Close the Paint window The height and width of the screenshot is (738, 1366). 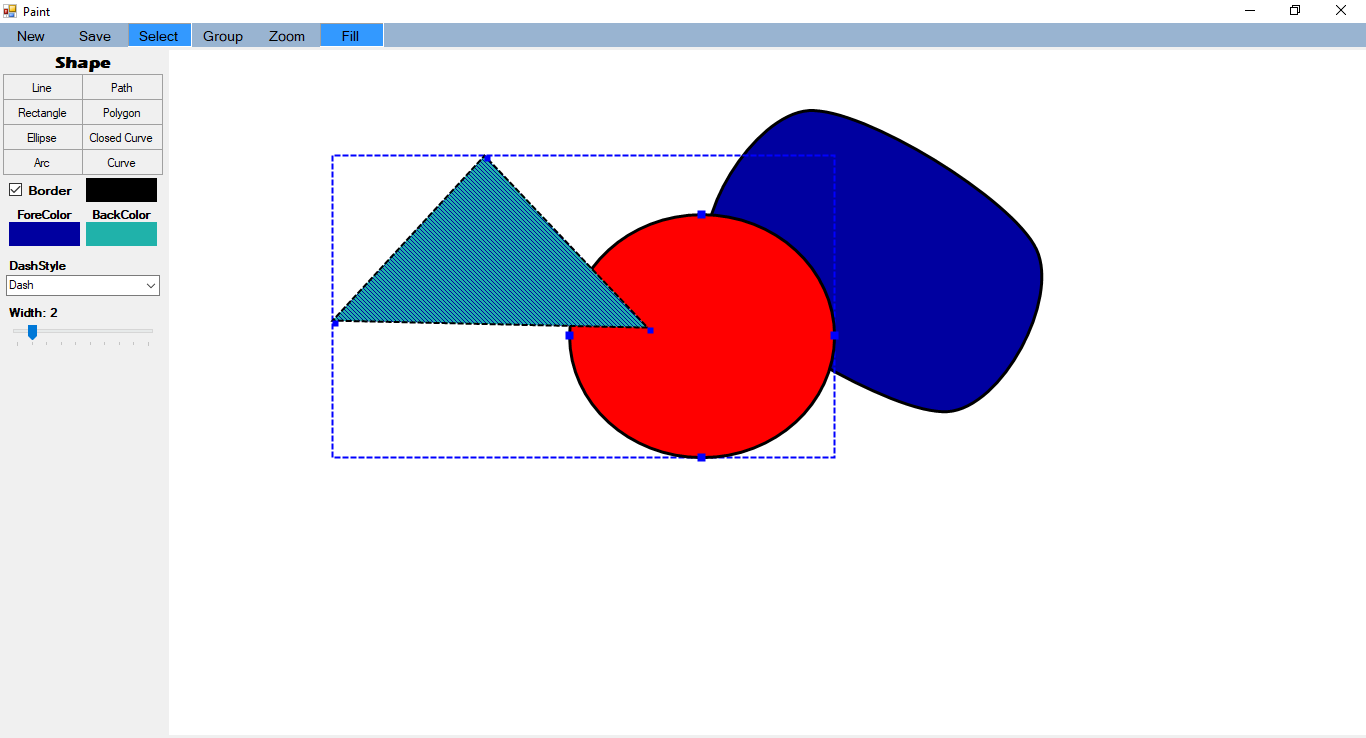pyautogui.click(x=1341, y=11)
